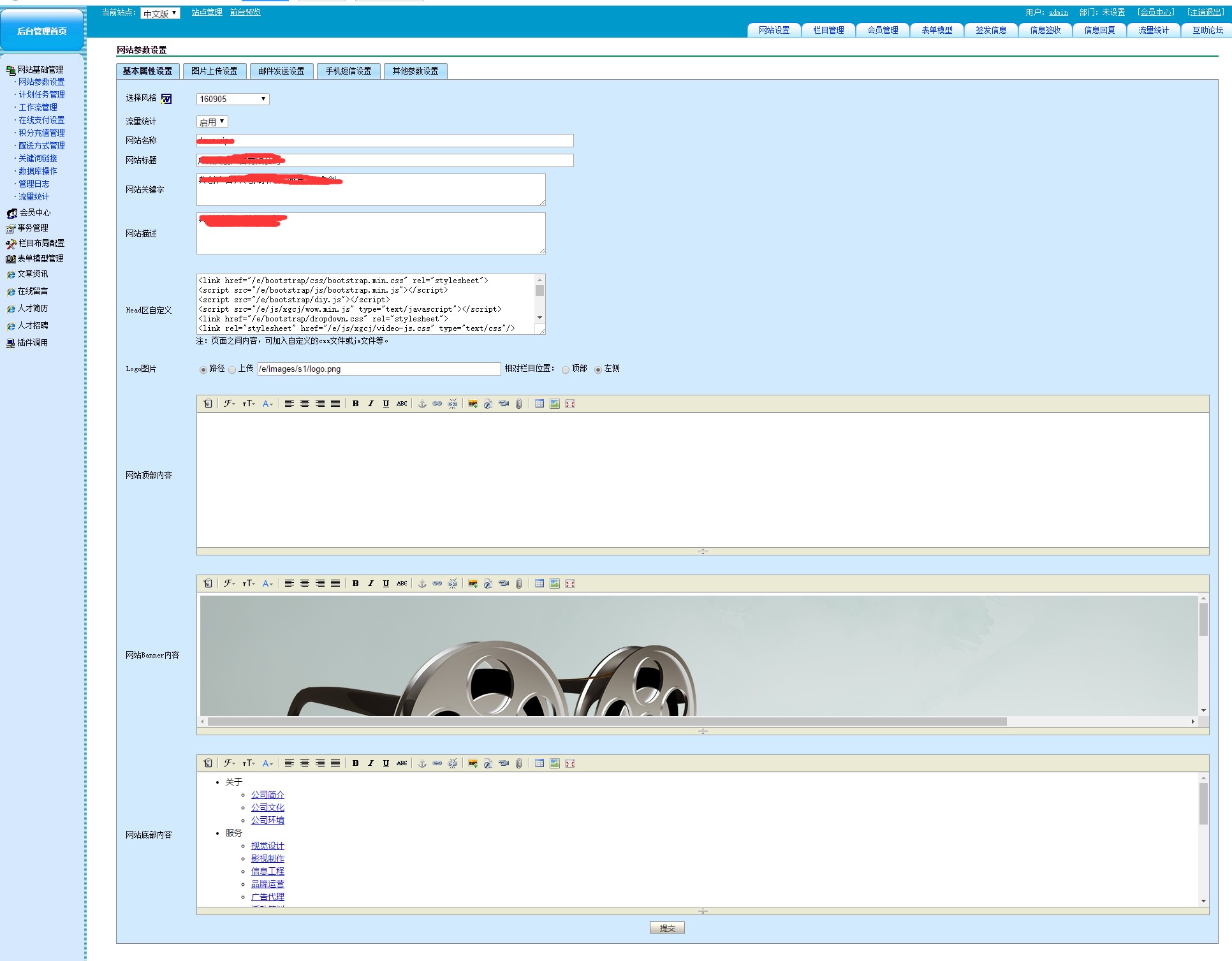Click the 提交 submit button
The image size is (1232, 961).
coord(667,928)
